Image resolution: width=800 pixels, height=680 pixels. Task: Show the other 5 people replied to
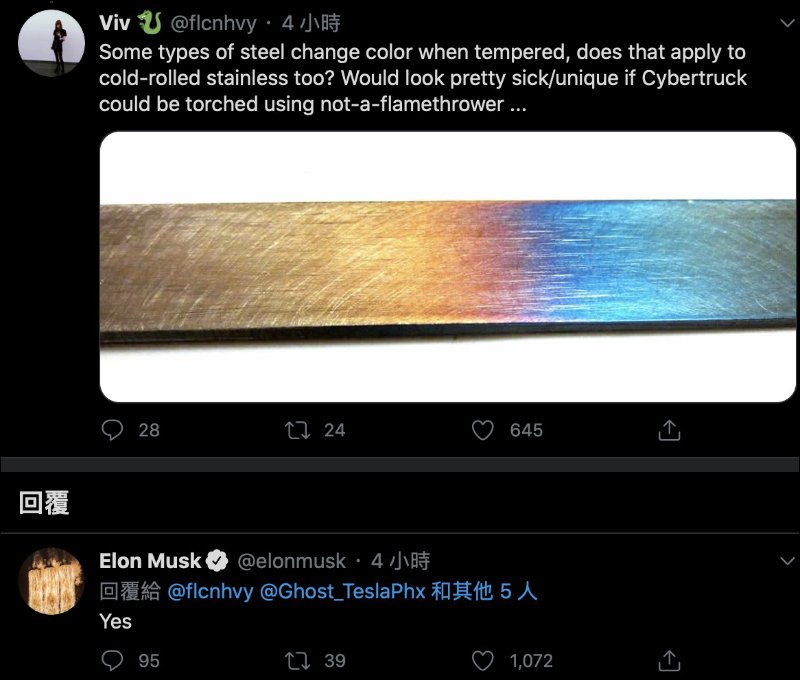pyautogui.click(x=484, y=591)
